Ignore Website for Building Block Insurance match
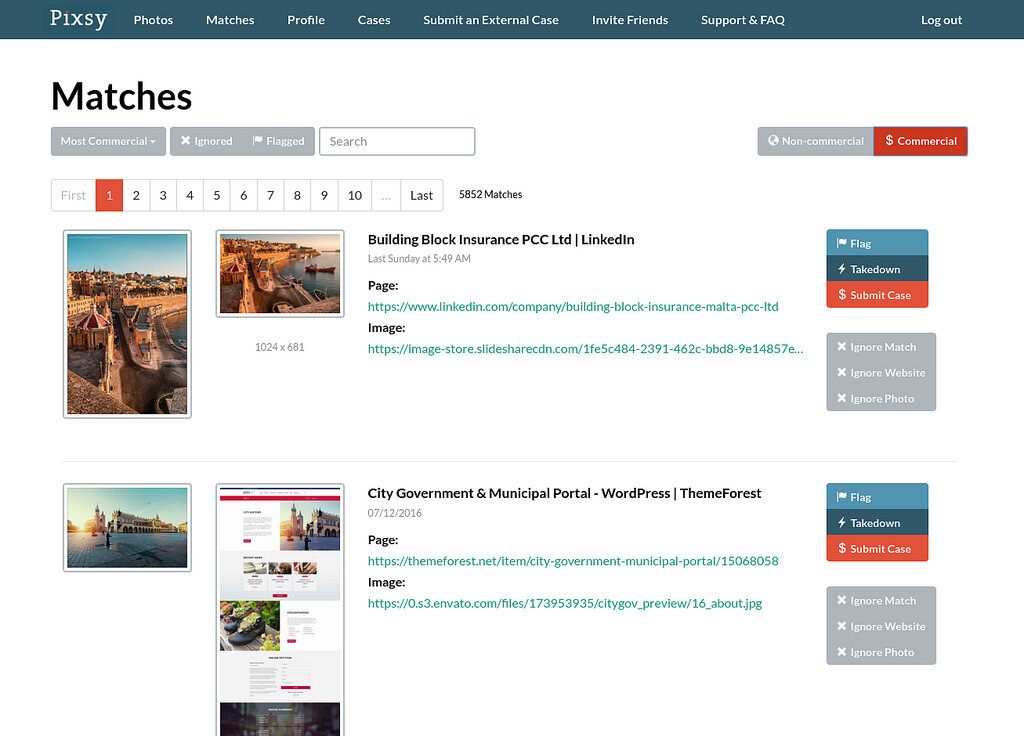This screenshot has height=736, width=1024. point(881,372)
